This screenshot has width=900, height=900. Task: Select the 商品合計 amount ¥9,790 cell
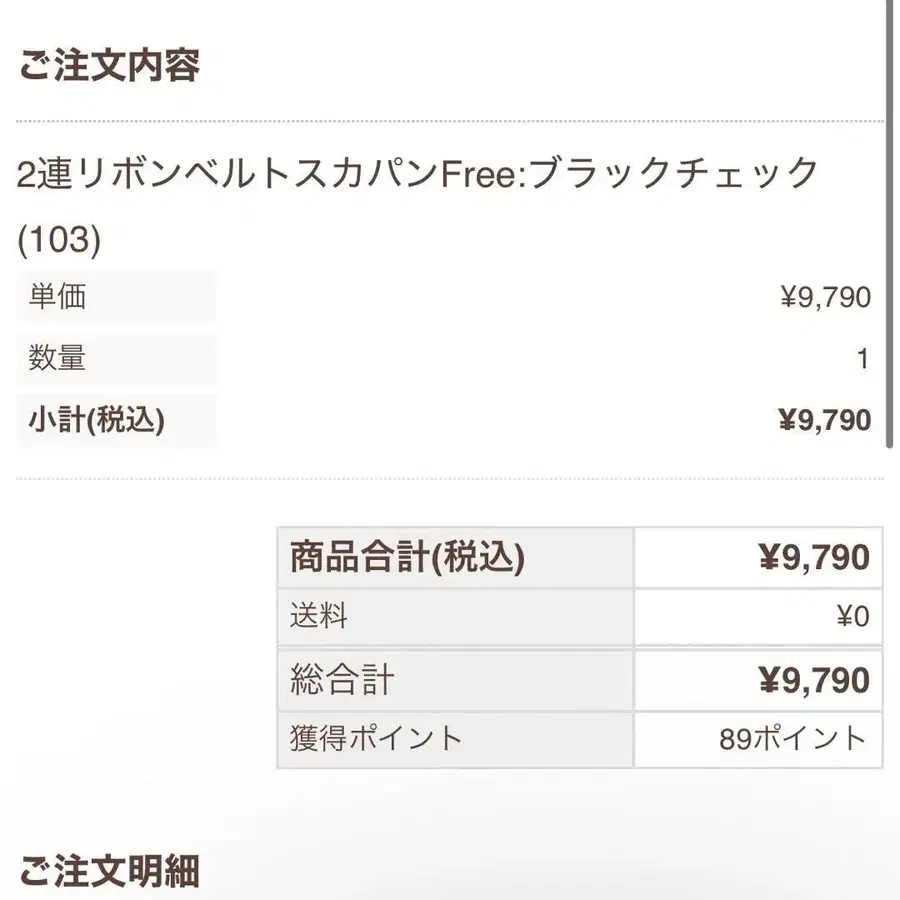[814, 558]
